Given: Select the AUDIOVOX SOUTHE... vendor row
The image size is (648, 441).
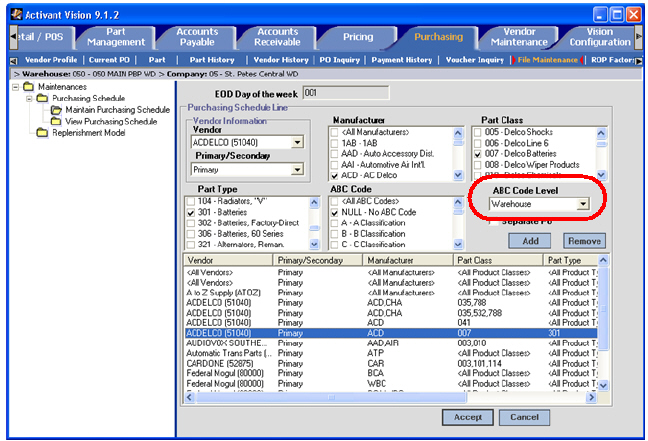Looking at the screenshot, I should (391, 343).
